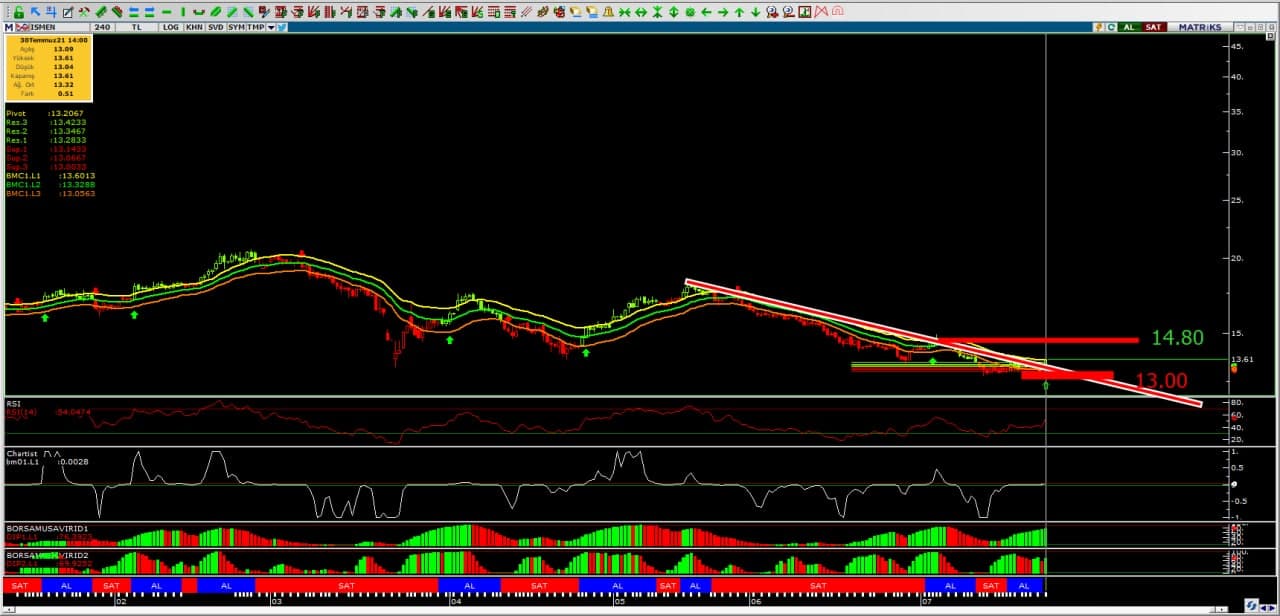Toggle the SYM option
1280x616 pixels.
(236, 27)
